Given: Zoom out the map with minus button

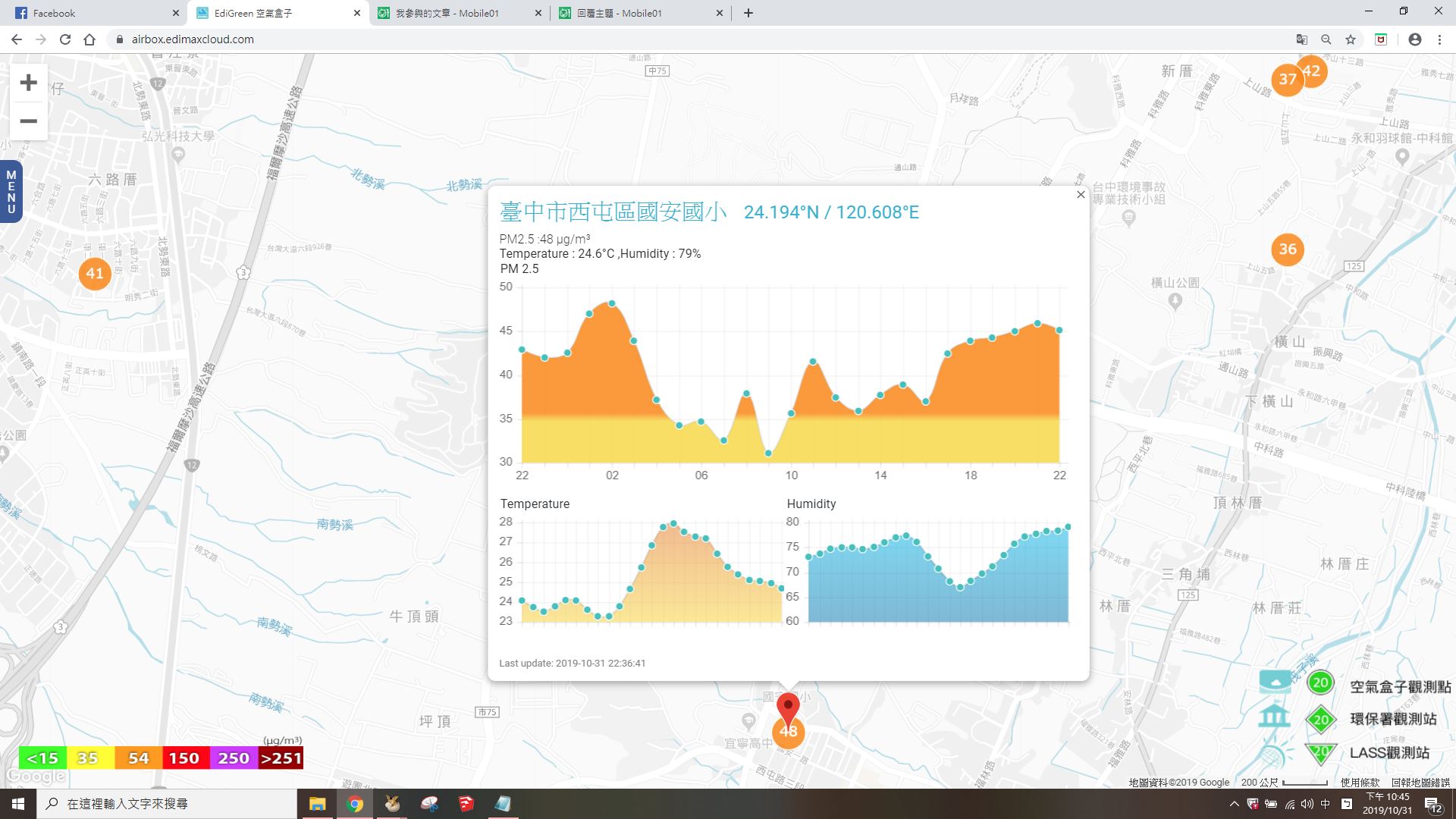Looking at the screenshot, I should point(28,121).
